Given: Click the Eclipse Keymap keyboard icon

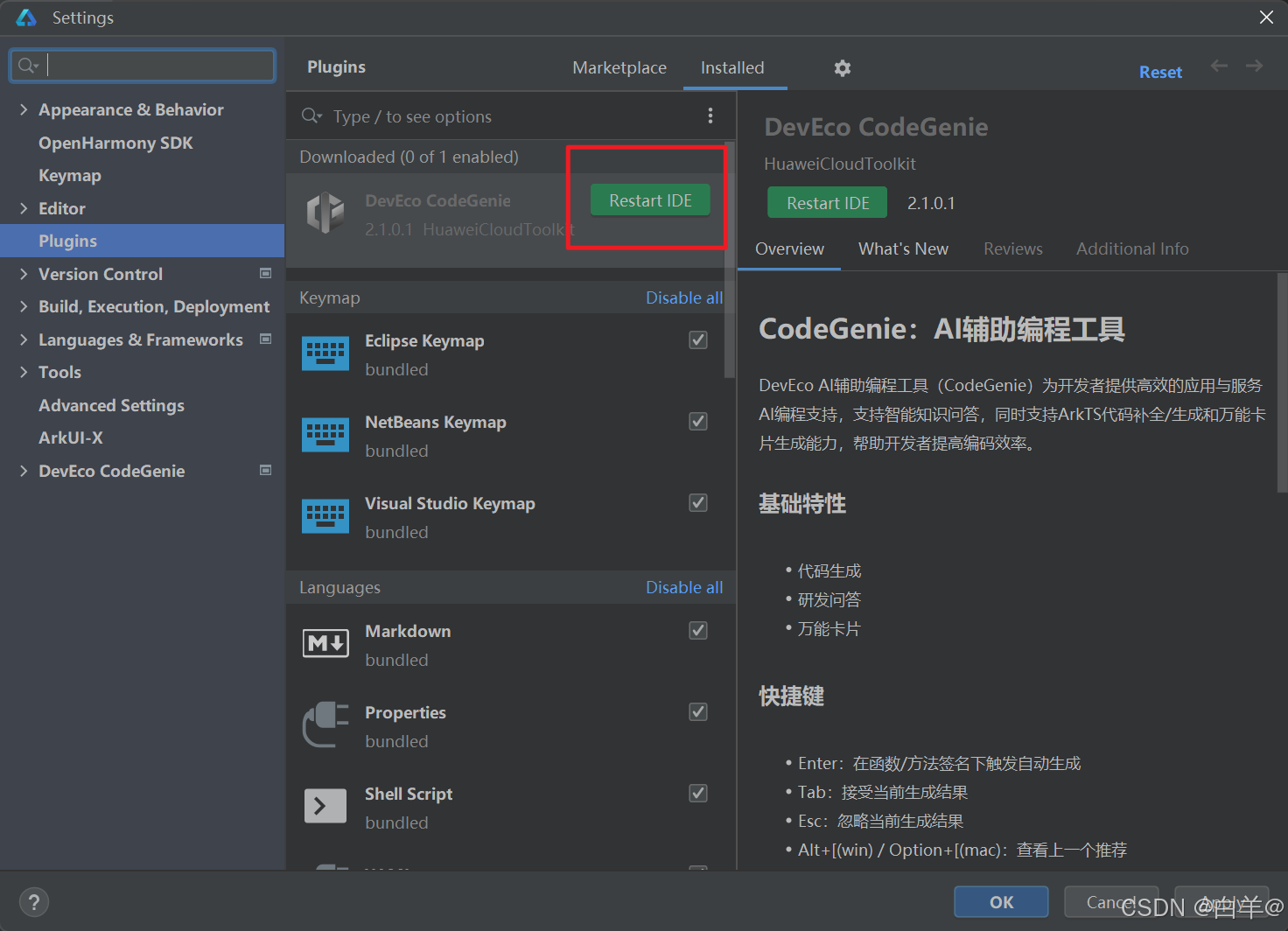Looking at the screenshot, I should point(325,352).
